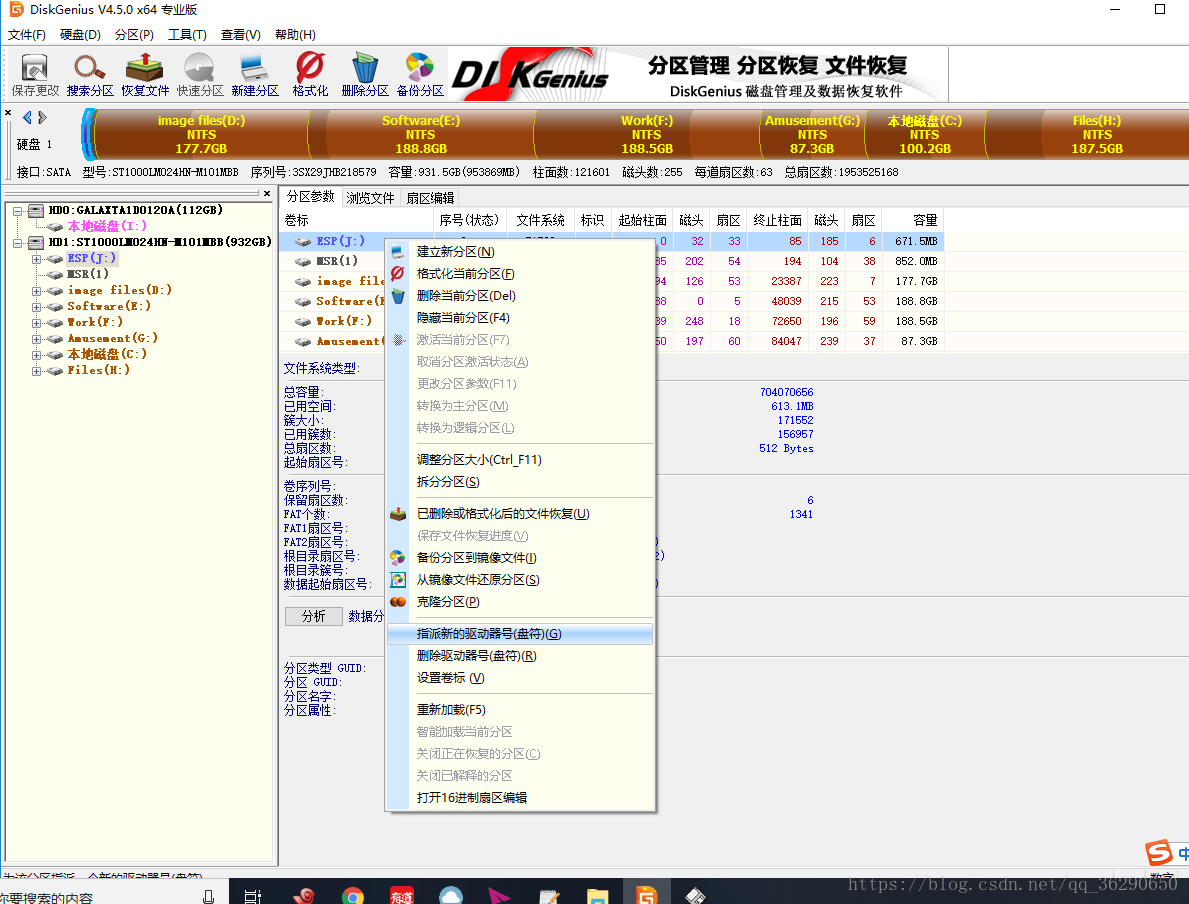Close the left tree panel with its X

click(x=267, y=193)
